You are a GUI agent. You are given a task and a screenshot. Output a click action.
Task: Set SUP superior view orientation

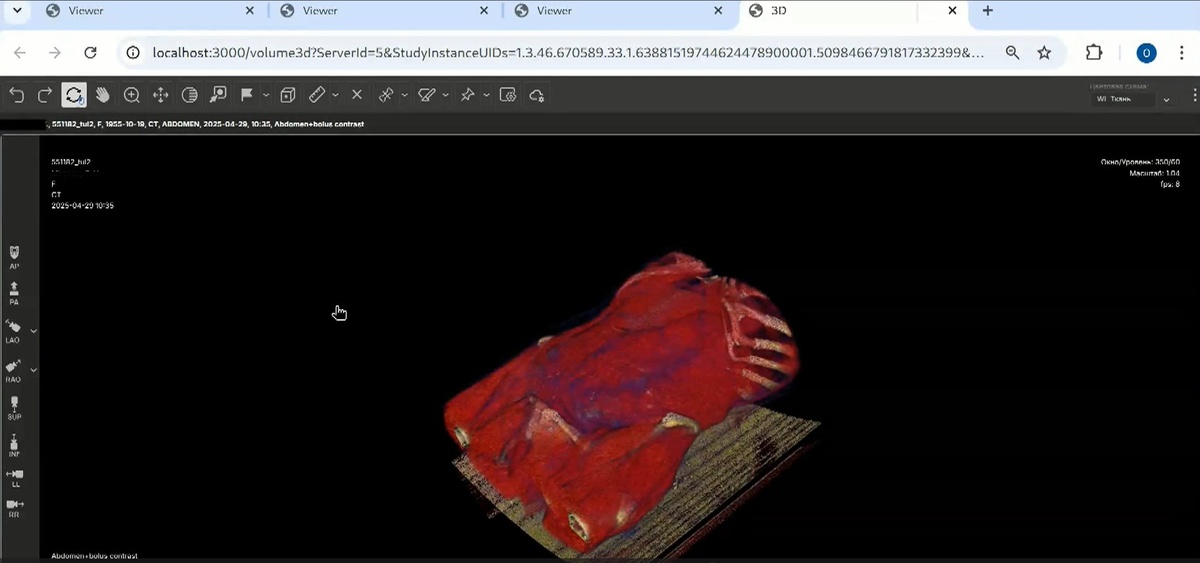(x=14, y=407)
